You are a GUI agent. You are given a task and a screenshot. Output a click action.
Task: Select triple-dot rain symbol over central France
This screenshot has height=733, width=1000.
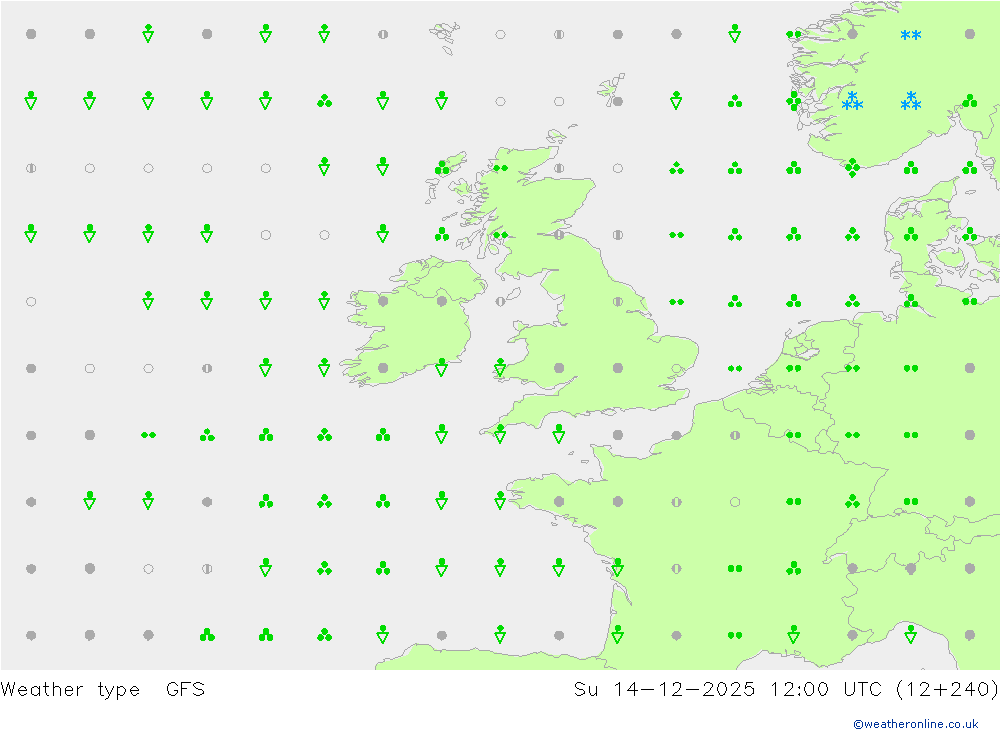point(793,568)
